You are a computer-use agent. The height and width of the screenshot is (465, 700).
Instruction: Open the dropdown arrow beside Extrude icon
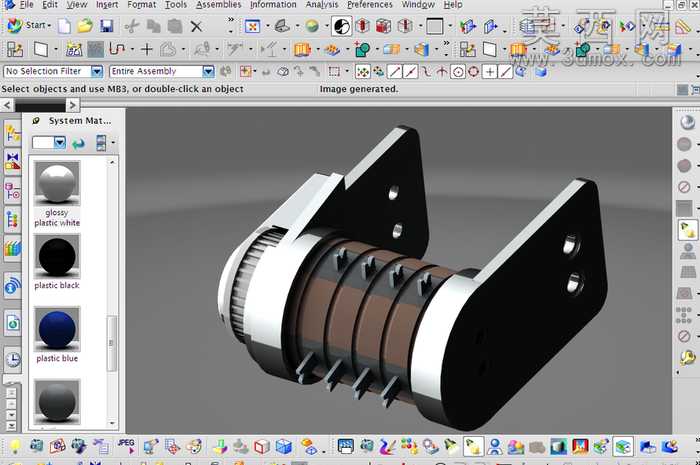pos(317,50)
